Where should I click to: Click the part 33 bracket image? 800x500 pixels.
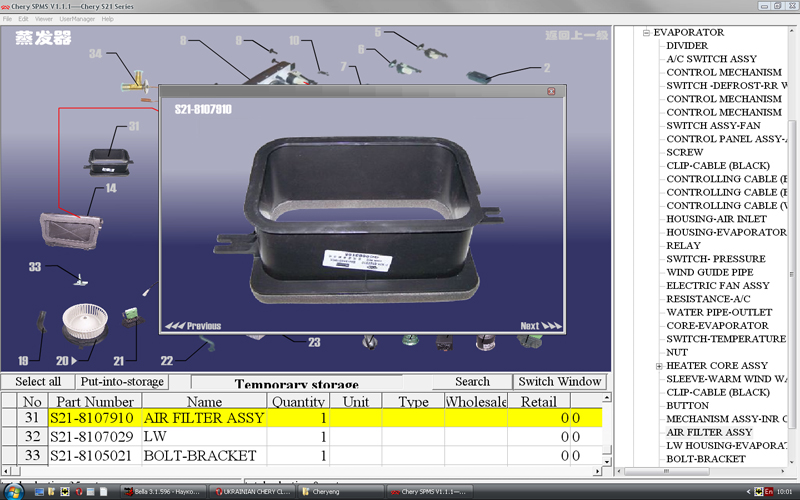81,280
